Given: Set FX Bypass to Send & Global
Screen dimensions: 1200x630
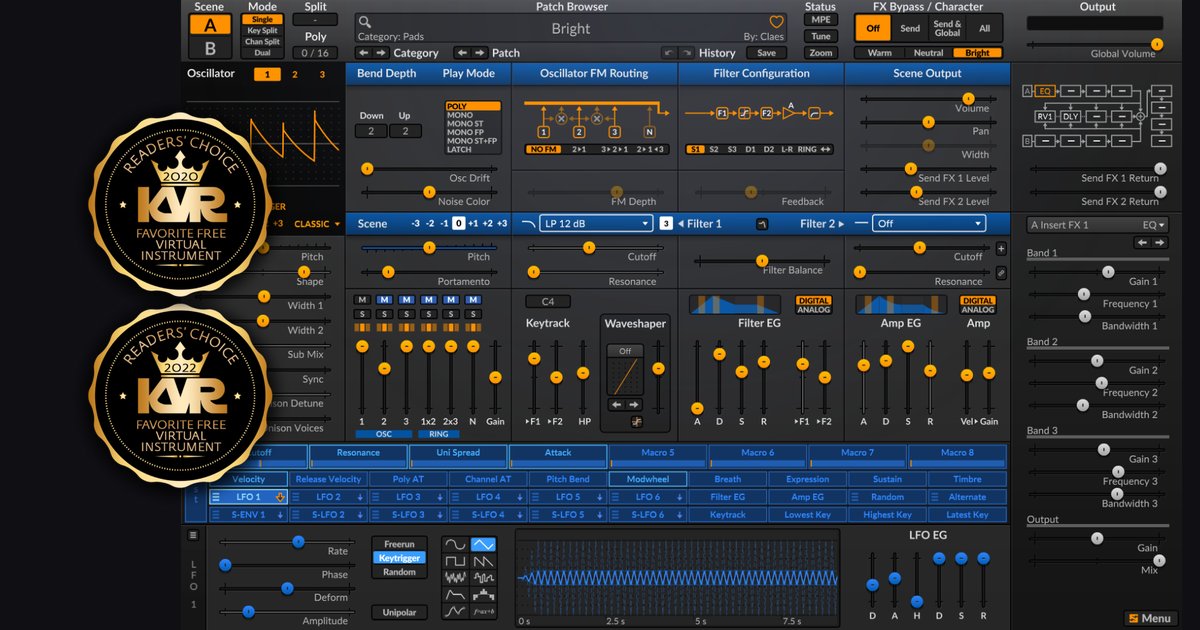Looking at the screenshot, I should point(948,27).
